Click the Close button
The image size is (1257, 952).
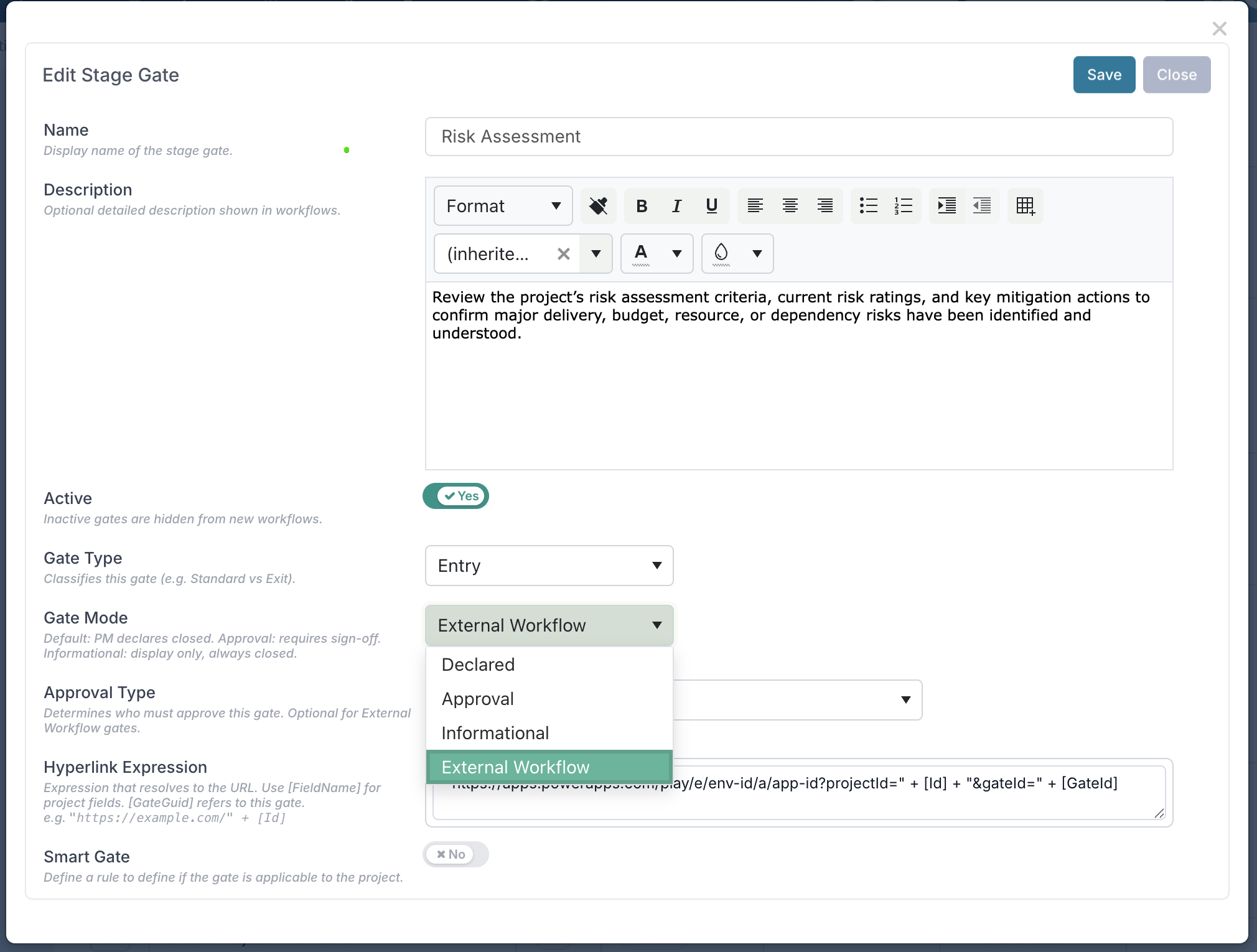1176,75
